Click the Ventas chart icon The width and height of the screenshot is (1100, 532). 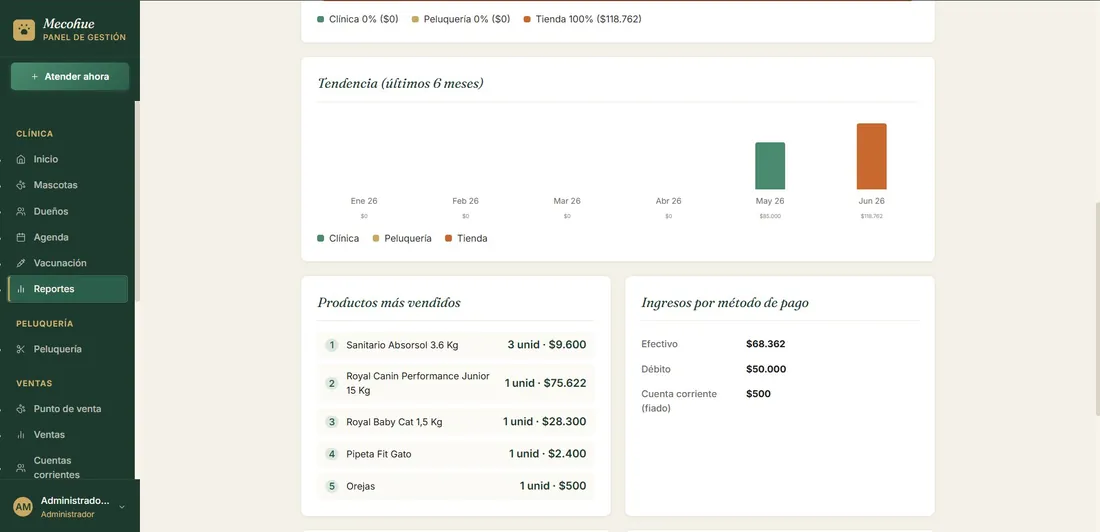tap(21, 434)
